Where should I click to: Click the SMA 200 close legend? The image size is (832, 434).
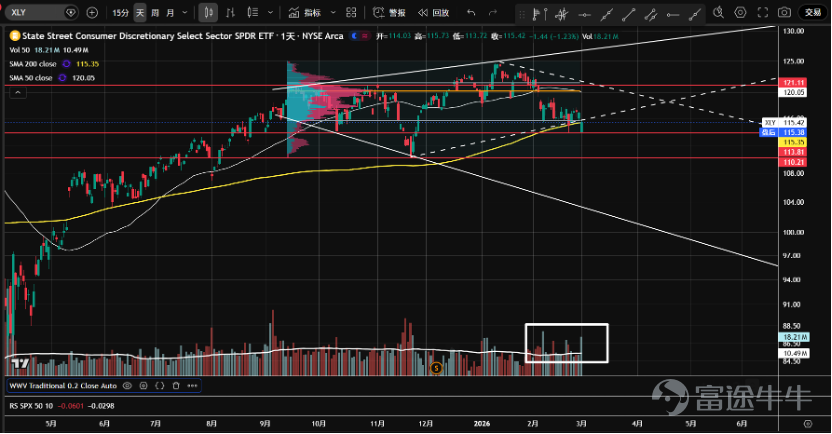pyautogui.click(x=54, y=64)
